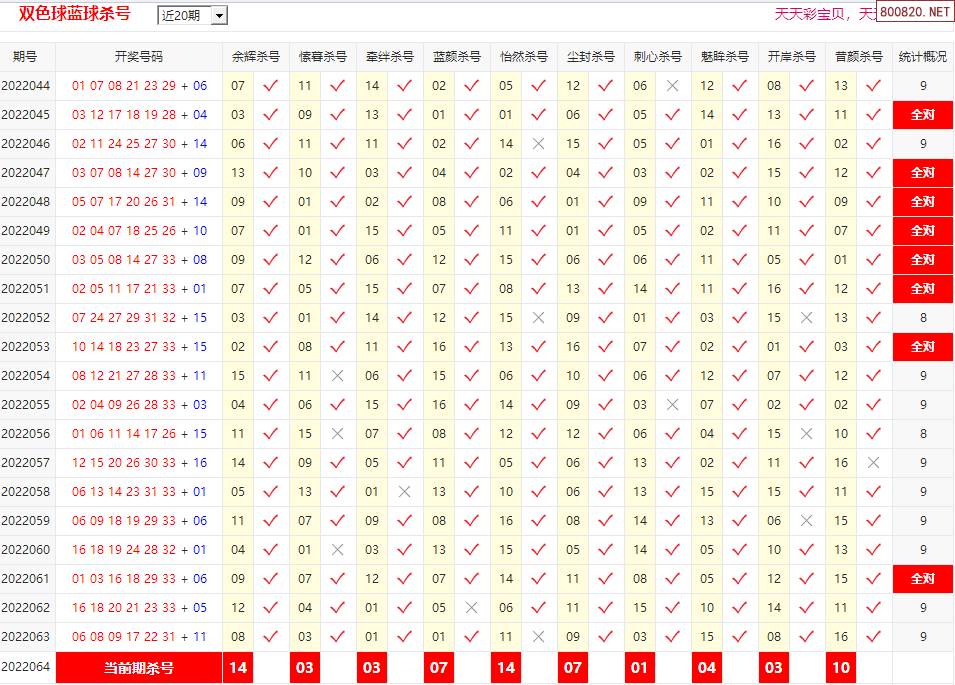Click issue number 2022044
Image resolution: width=955 pixels, height=685 pixels.
tap(26, 86)
